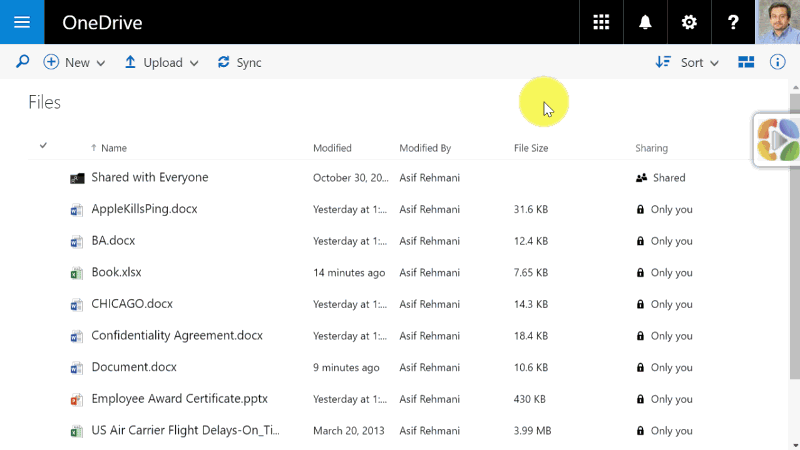The width and height of the screenshot is (800, 450).
Task: Click the Shared with Everyone folder icon
Action: pos(77,178)
